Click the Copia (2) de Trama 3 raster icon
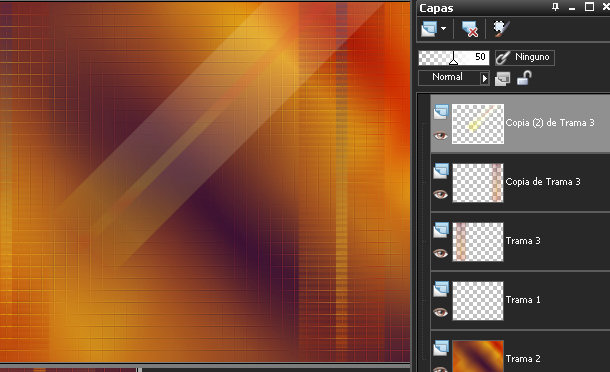 [x=441, y=112]
